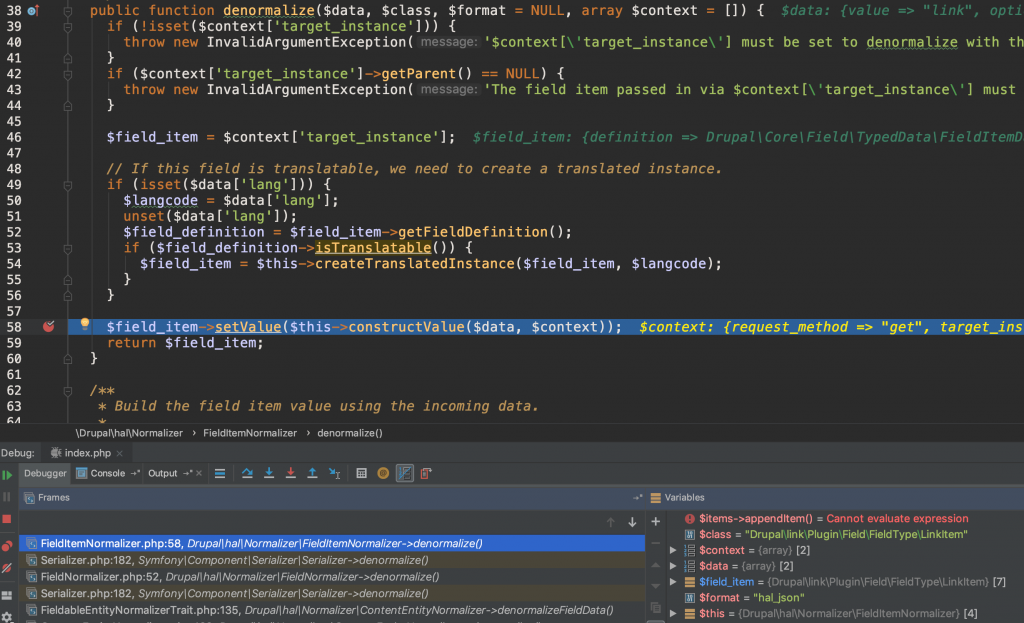Open the Evaluate Expression calculator icon
Viewport: 1024px width, 623px height.
pyautogui.click(x=361, y=473)
